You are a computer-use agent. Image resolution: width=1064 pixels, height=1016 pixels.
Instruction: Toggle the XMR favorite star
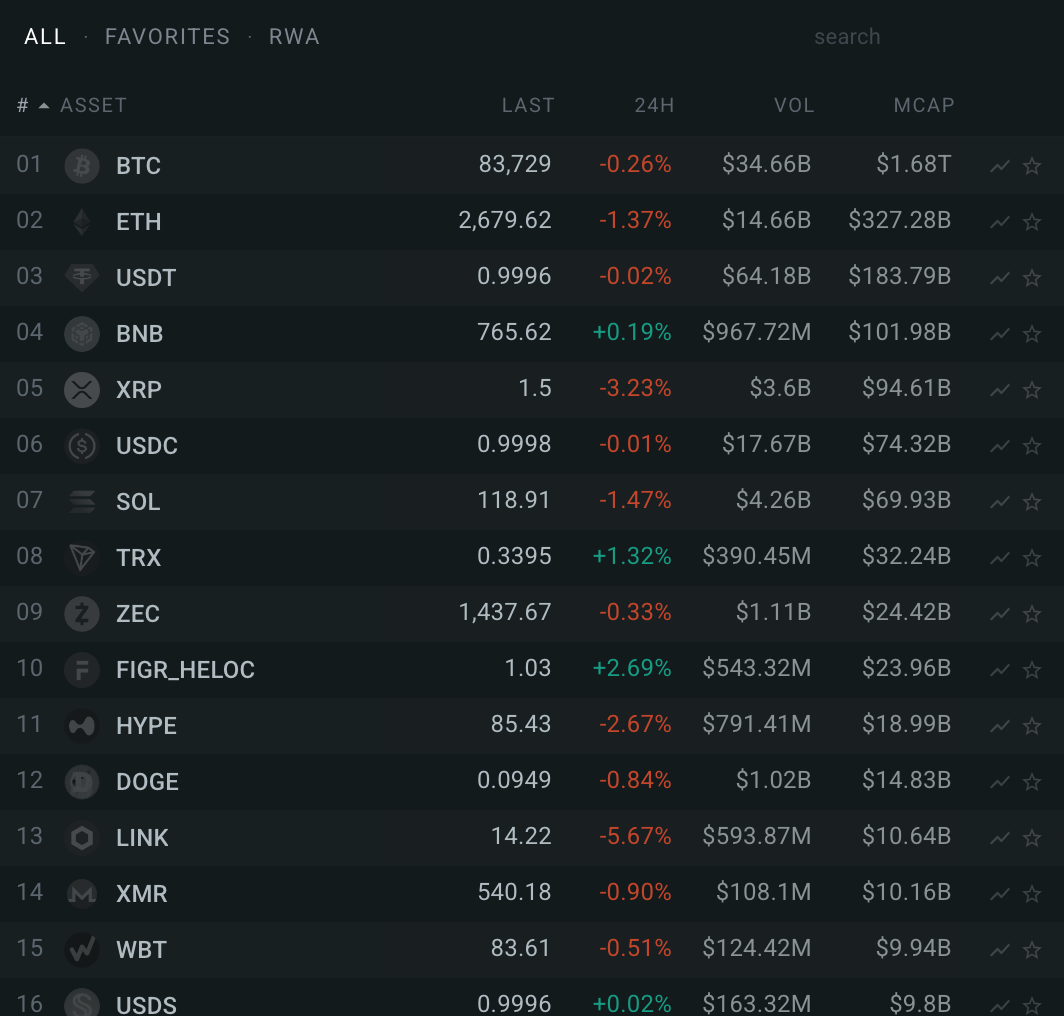click(1031, 894)
